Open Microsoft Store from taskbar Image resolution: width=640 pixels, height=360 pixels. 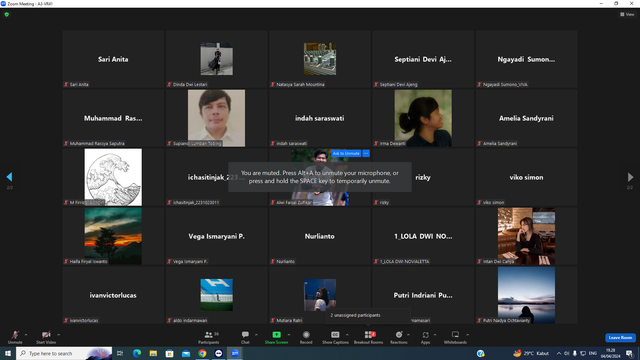pos(169,353)
